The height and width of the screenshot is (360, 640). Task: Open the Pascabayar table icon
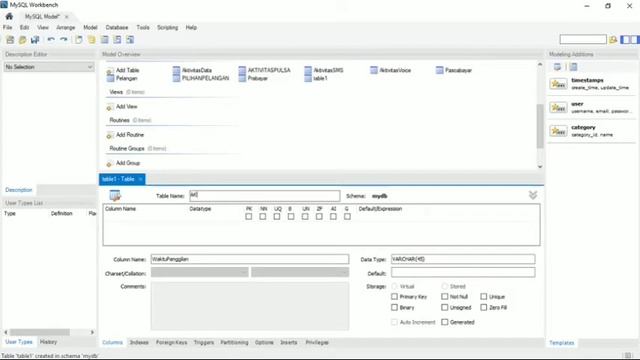440,70
